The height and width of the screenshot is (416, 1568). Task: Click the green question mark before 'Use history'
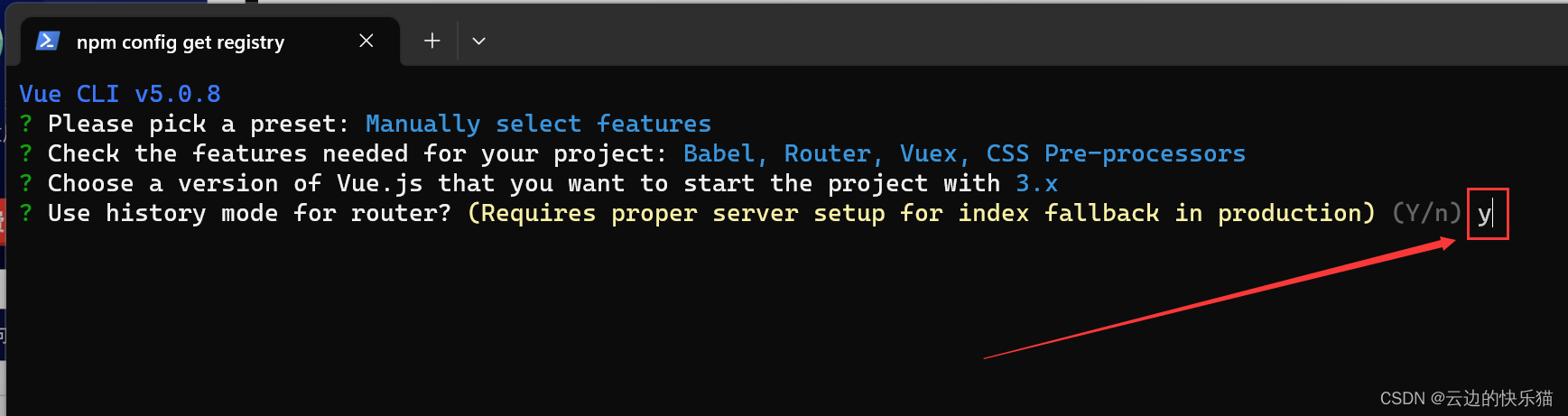point(26,213)
